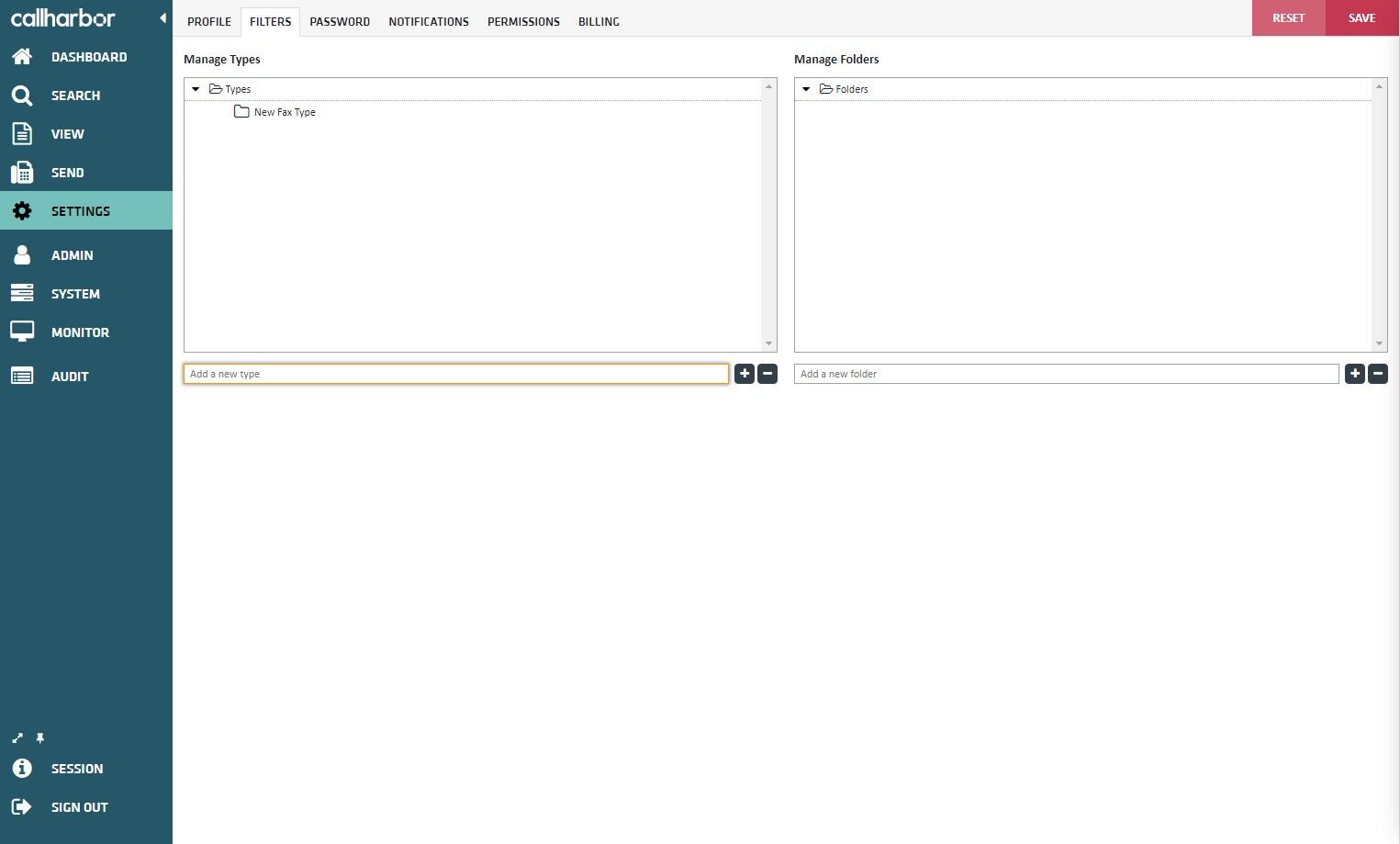Open the Profile tab
Screen dimensions: 1400x844
tap(209, 21)
